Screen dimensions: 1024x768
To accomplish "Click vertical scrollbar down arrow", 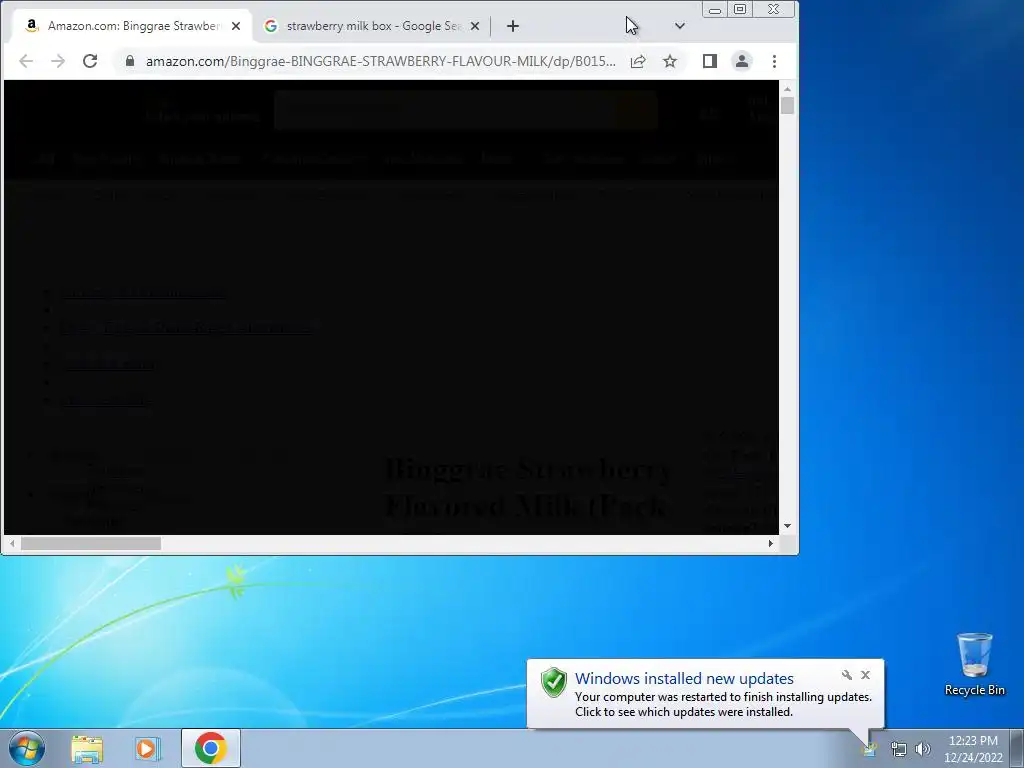I will pyautogui.click(x=788, y=526).
